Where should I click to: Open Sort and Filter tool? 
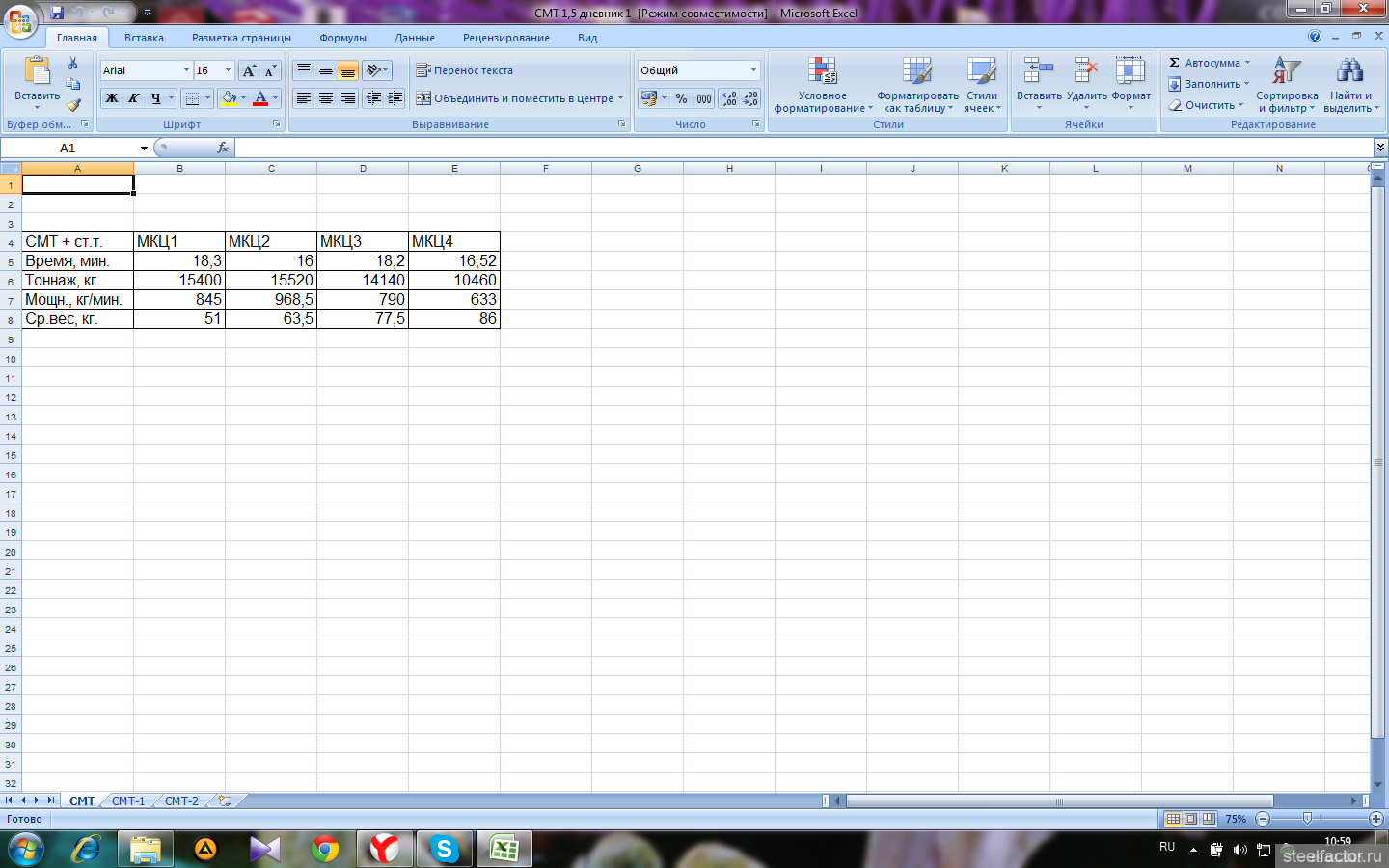click(1286, 72)
